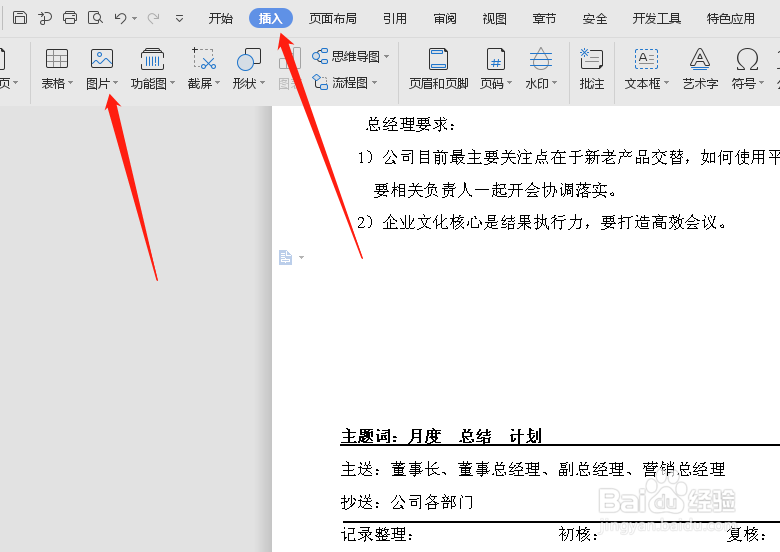Click the 形状 shapes icon
This screenshot has width=780, height=552.
click(x=249, y=59)
